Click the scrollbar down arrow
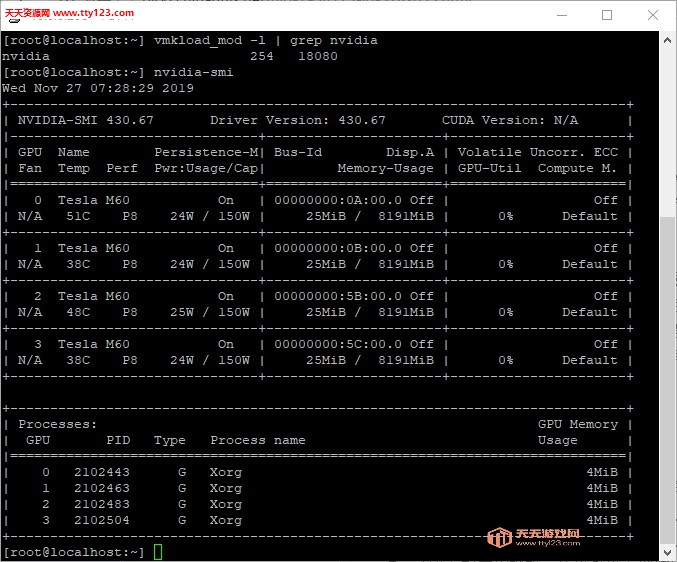 (x=667, y=552)
